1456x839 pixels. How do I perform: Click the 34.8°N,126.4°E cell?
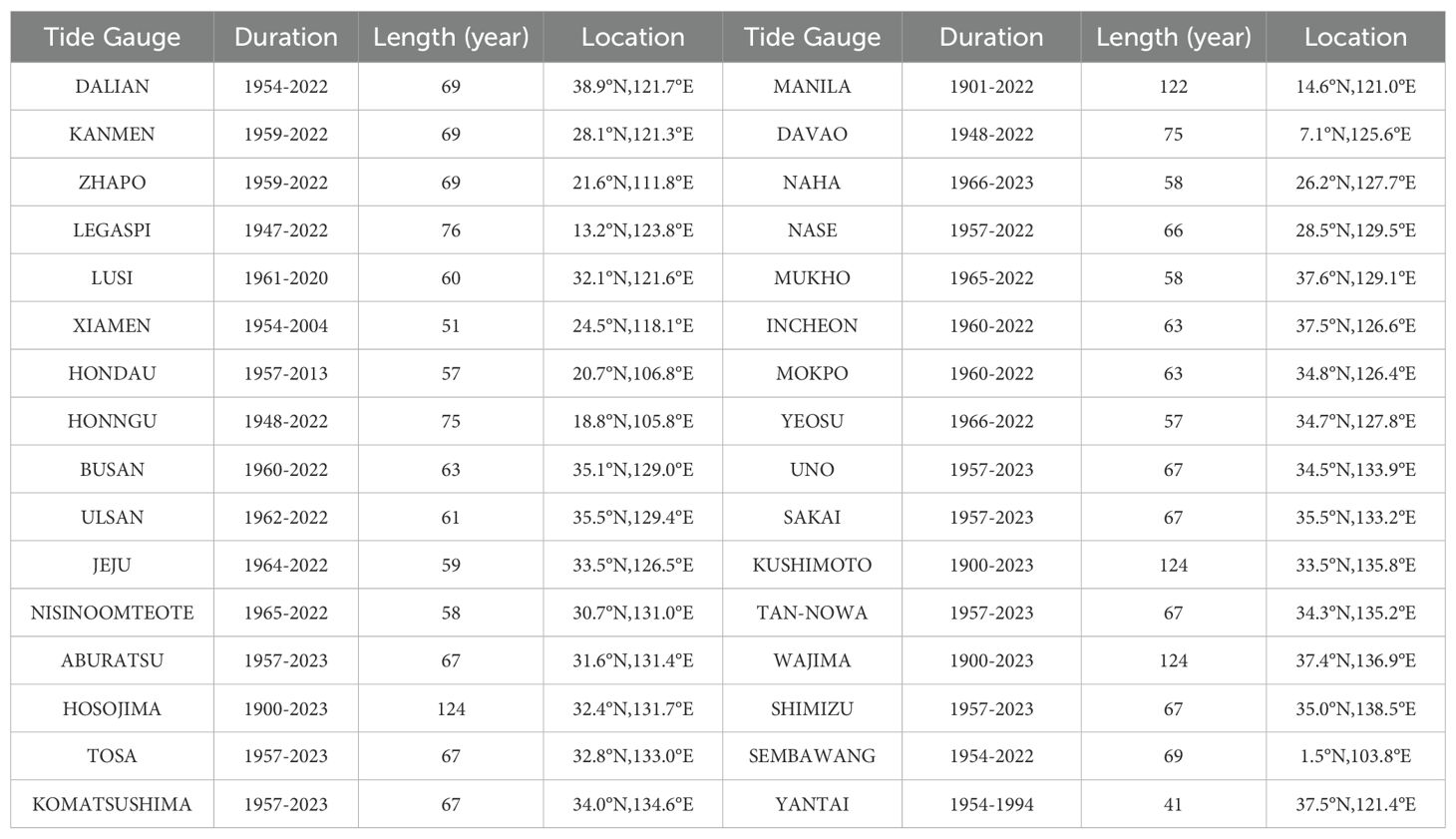tap(1355, 374)
